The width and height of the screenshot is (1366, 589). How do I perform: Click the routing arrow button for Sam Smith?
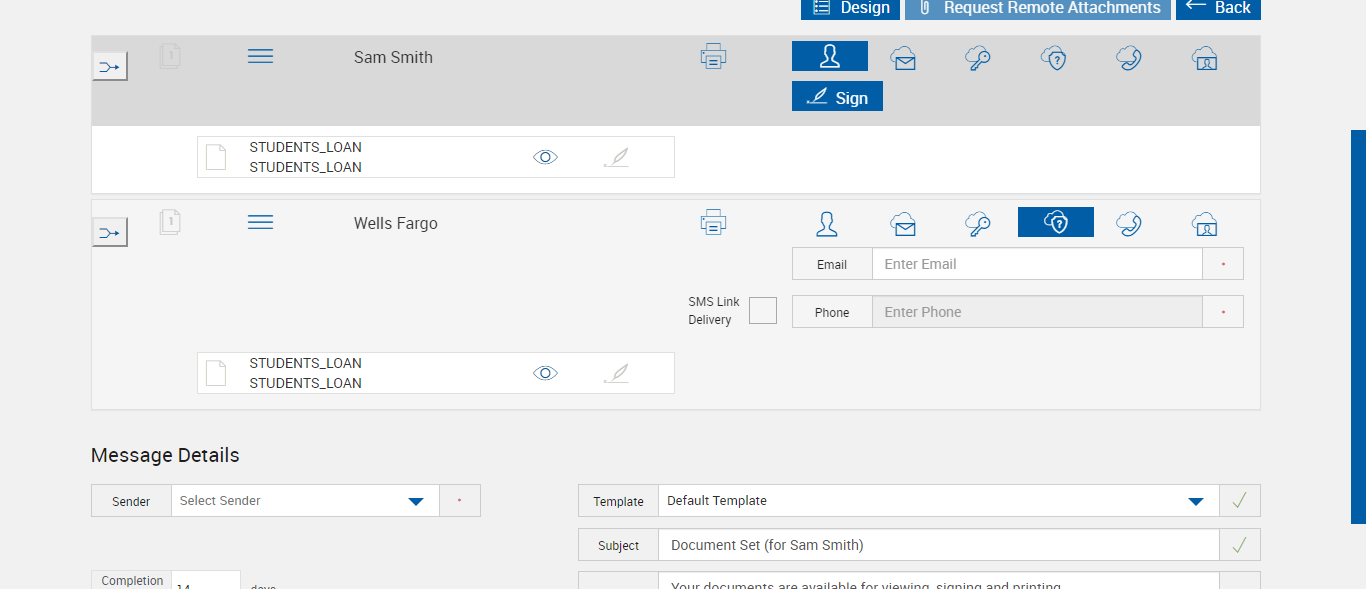tap(109, 67)
